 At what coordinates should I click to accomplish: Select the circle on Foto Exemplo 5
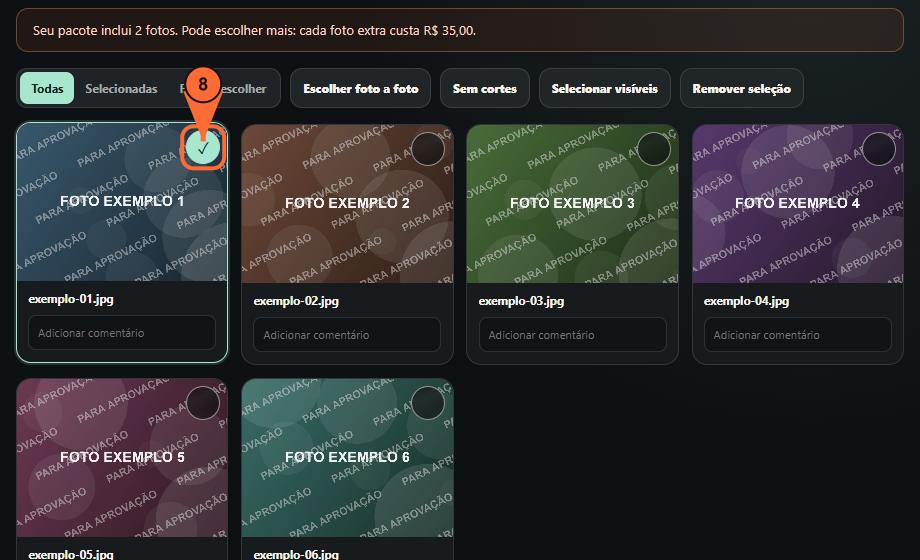coord(203,403)
